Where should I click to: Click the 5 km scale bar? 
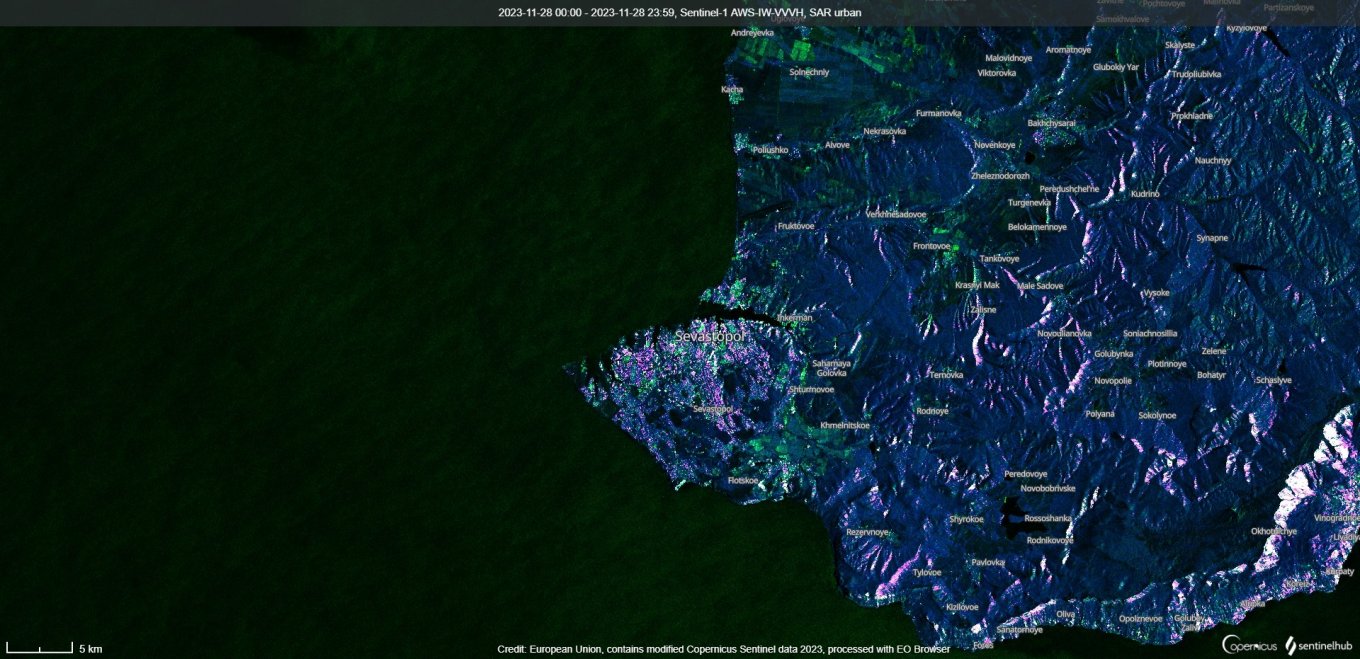coord(40,649)
